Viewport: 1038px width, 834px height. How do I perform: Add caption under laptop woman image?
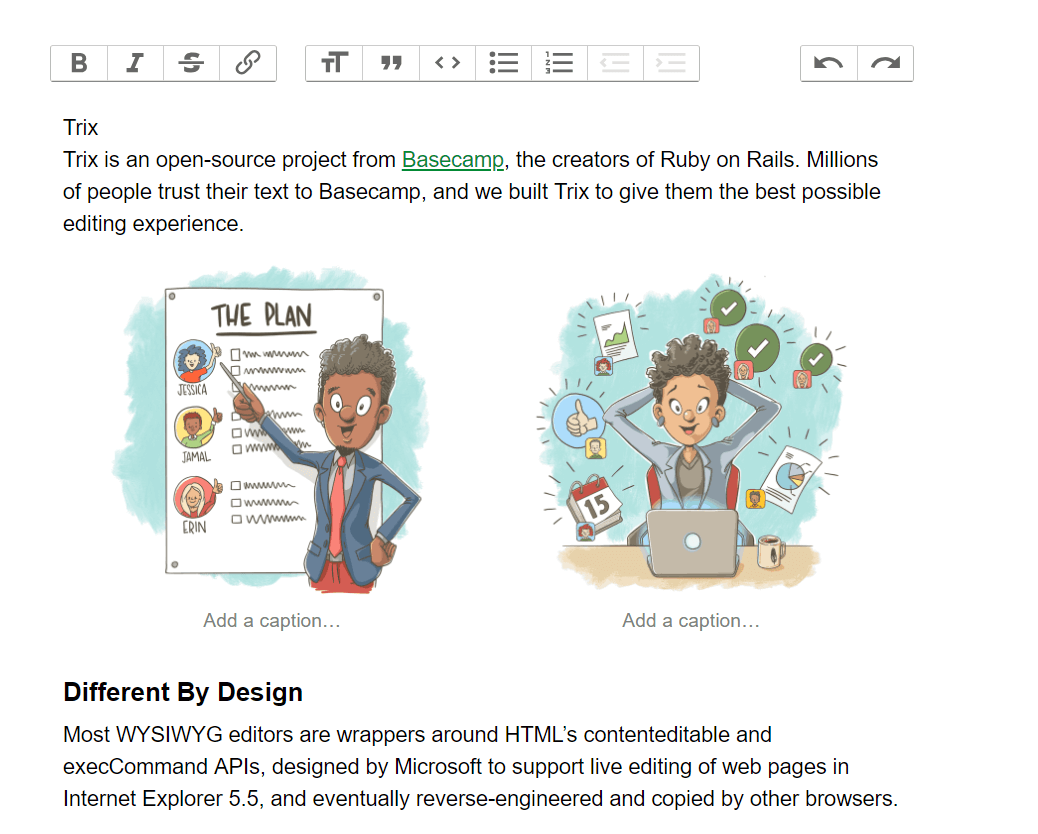690,621
